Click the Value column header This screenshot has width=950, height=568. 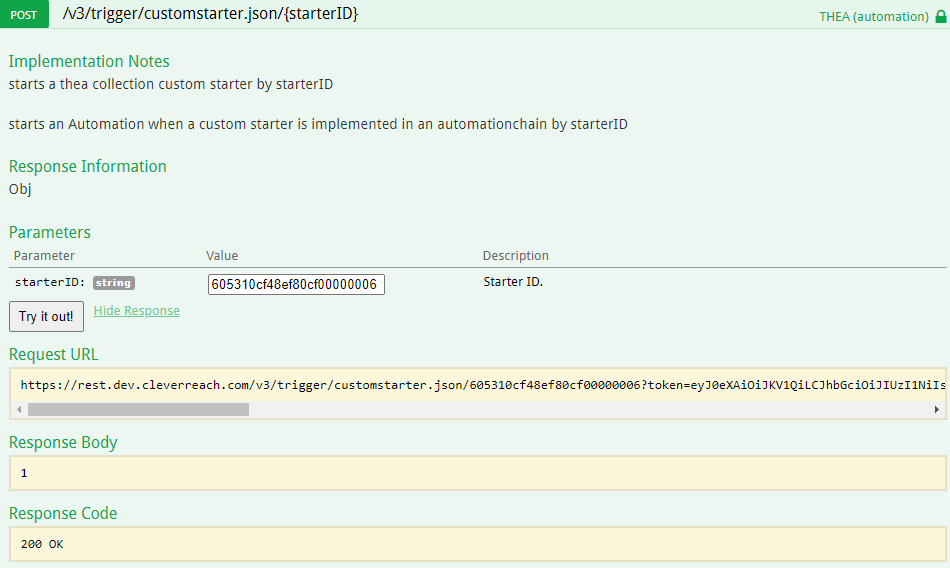222,256
